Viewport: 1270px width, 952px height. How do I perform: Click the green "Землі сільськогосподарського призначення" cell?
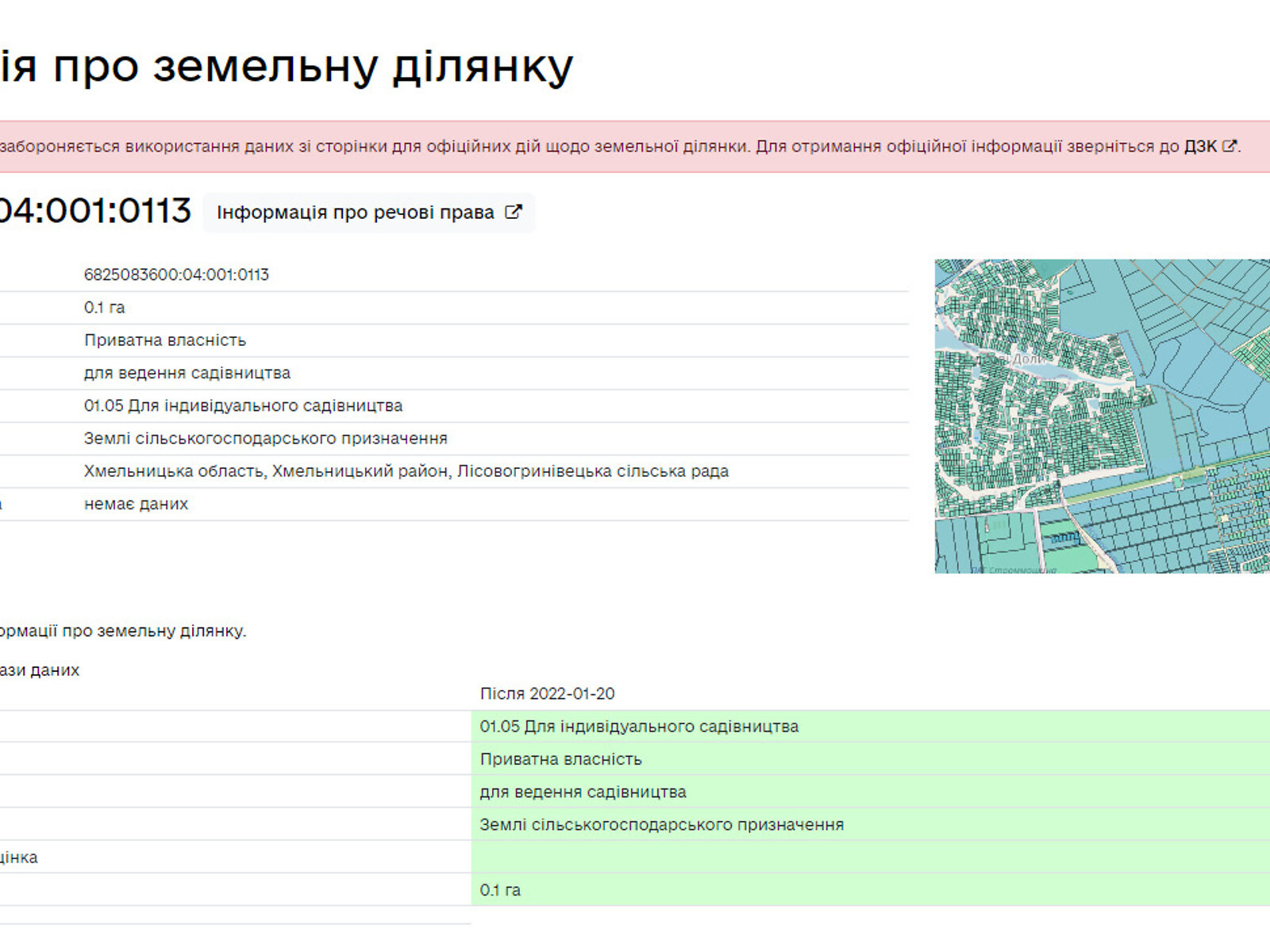661,825
